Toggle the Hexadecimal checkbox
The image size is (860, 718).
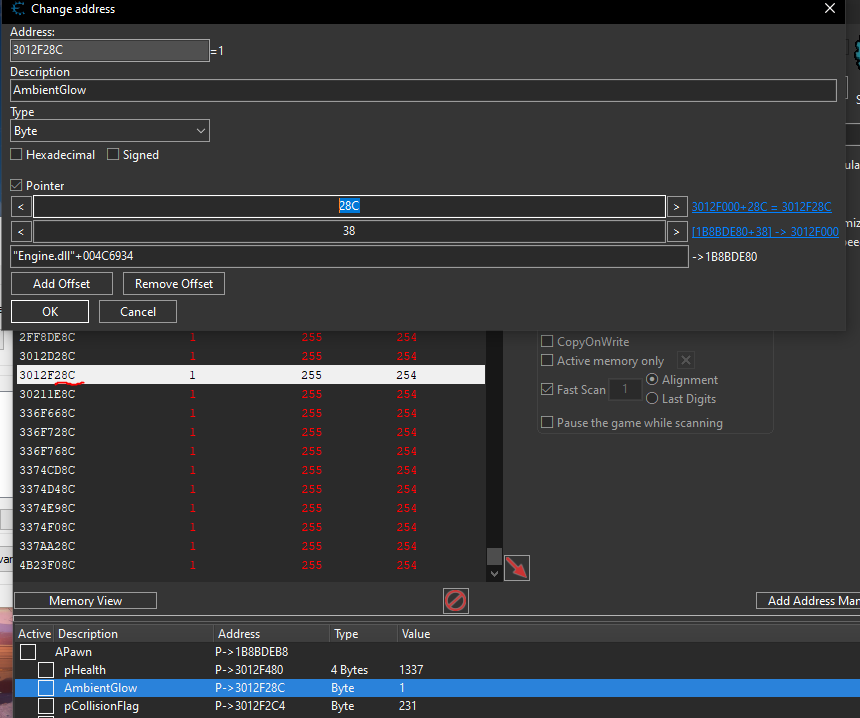[16, 155]
